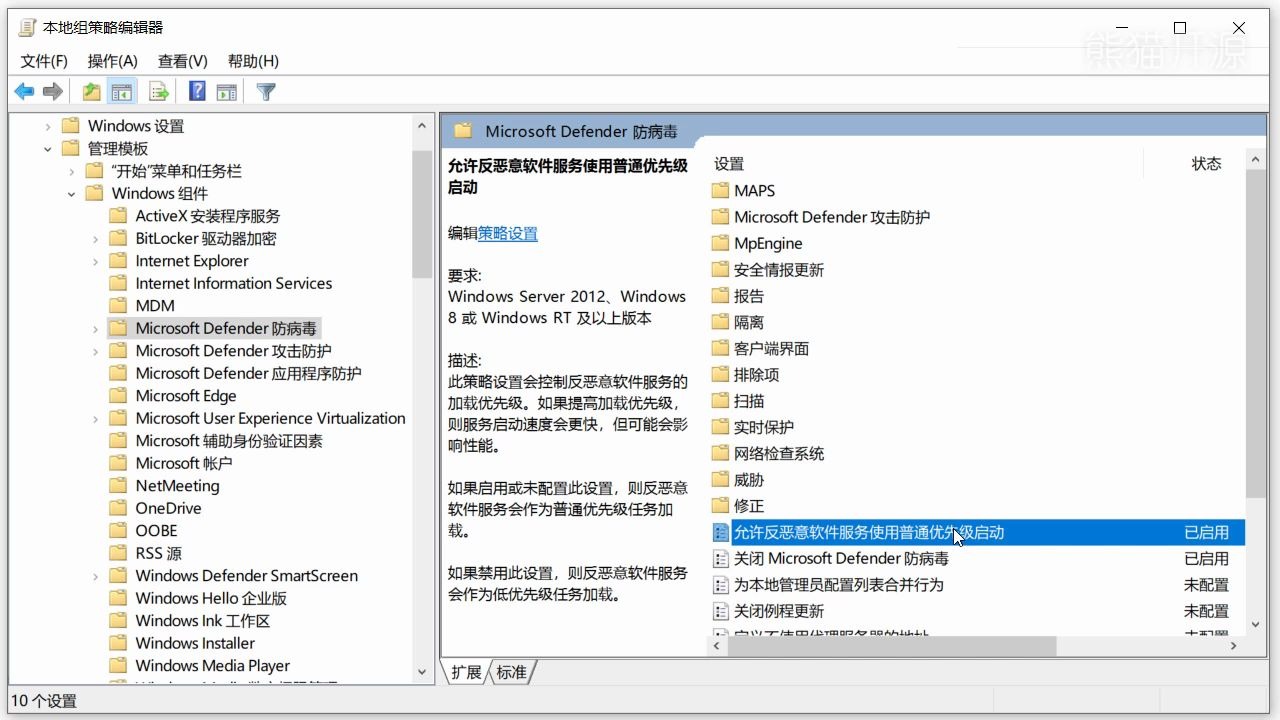Image resolution: width=1280 pixels, height=720 pixels.
Task: Select Windows Media Player in tree
Action: 212,666
